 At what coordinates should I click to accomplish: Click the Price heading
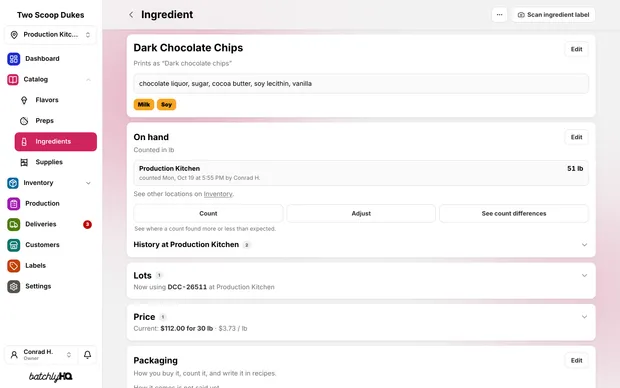(x=144, y=317)
